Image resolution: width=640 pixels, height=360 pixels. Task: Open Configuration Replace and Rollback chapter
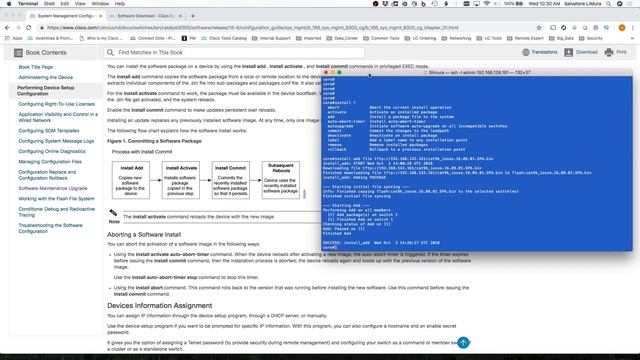point(47,175)
